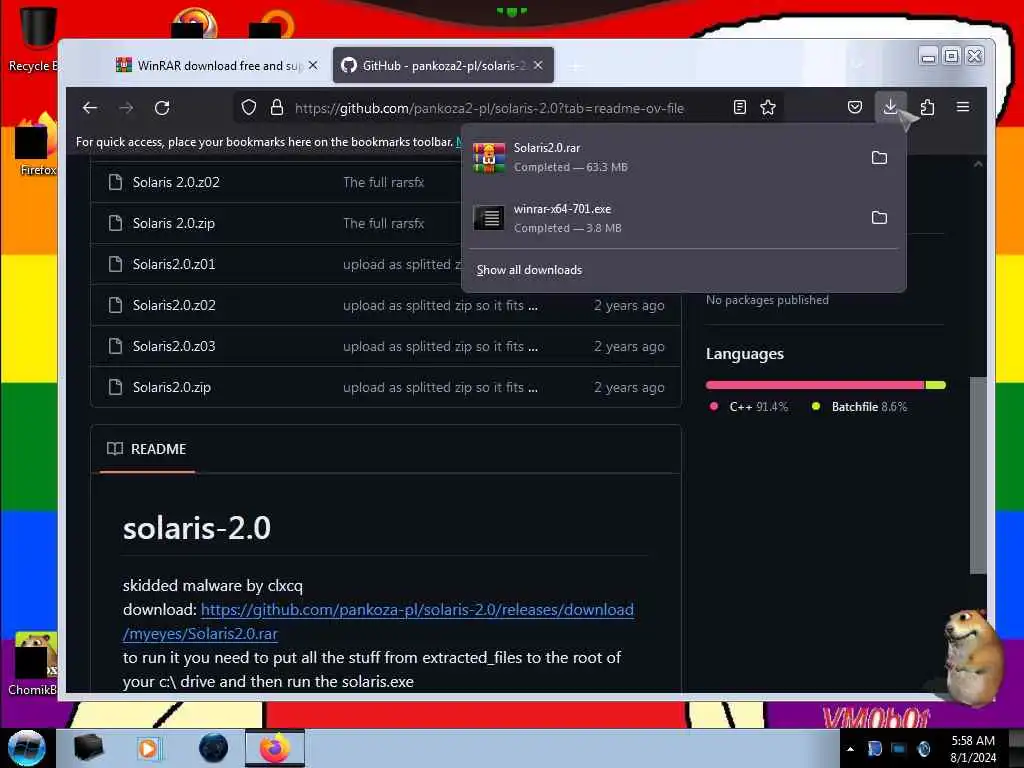
Task: Toggle reader view icon in address bar
Action: pyautogui.click(x=739, y=107)
